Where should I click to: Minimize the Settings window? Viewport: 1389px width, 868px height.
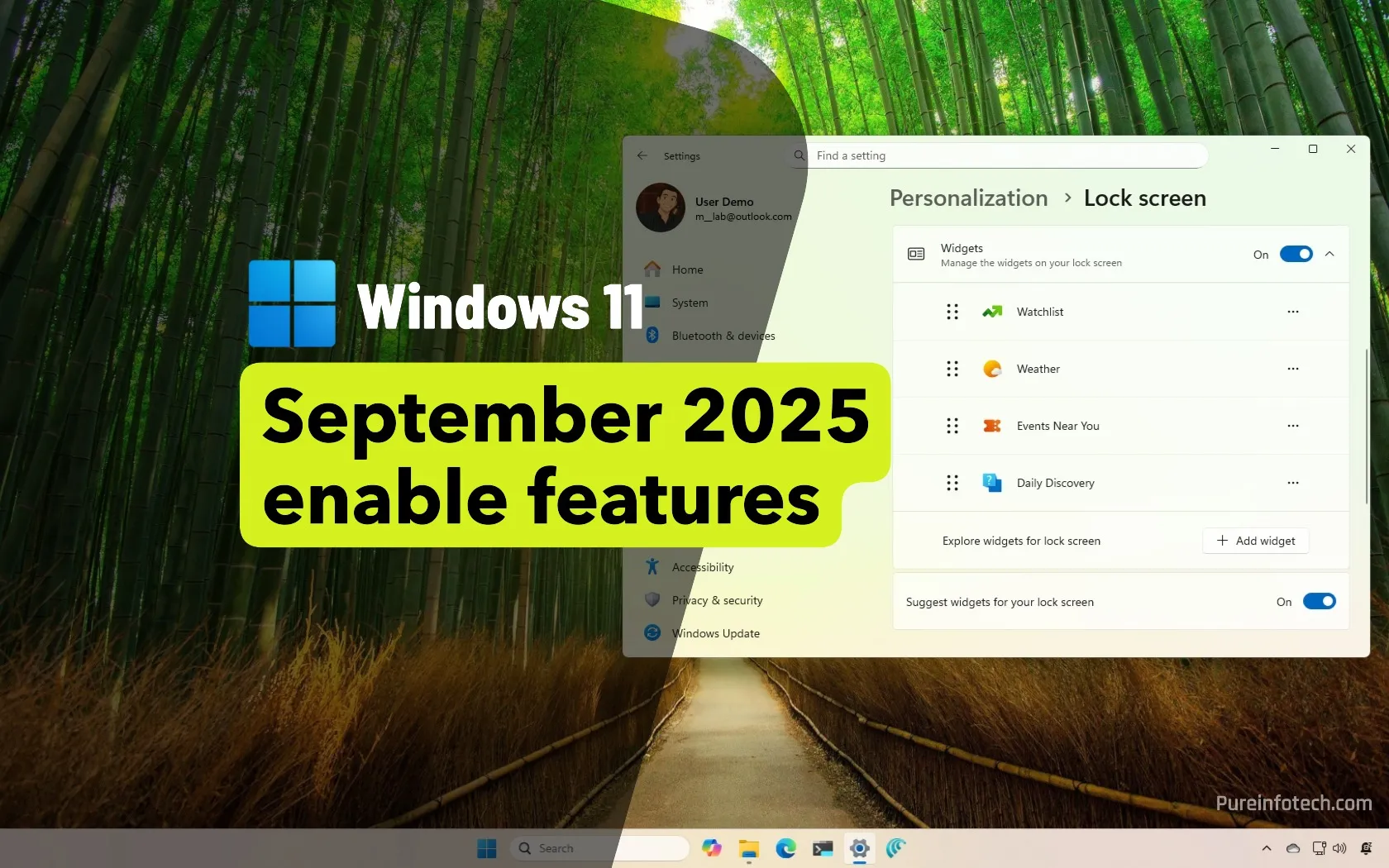pyautogui.click(x=1275, y=149)
